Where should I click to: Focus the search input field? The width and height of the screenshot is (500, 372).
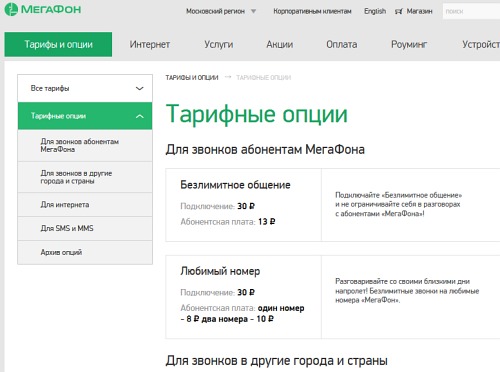pos(471,11)
